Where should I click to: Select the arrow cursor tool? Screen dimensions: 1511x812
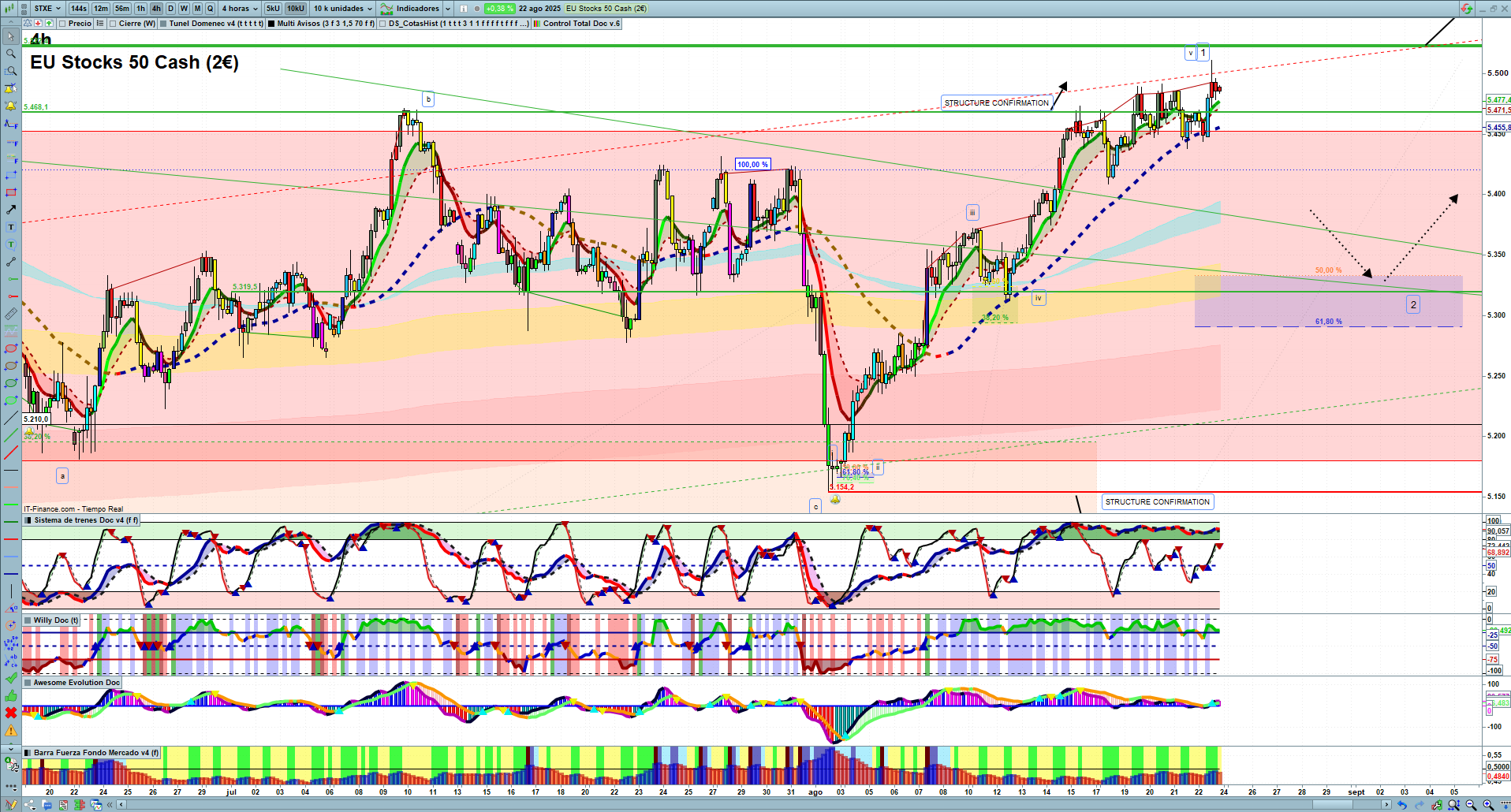pyautogui.click(x=11, y=36)
